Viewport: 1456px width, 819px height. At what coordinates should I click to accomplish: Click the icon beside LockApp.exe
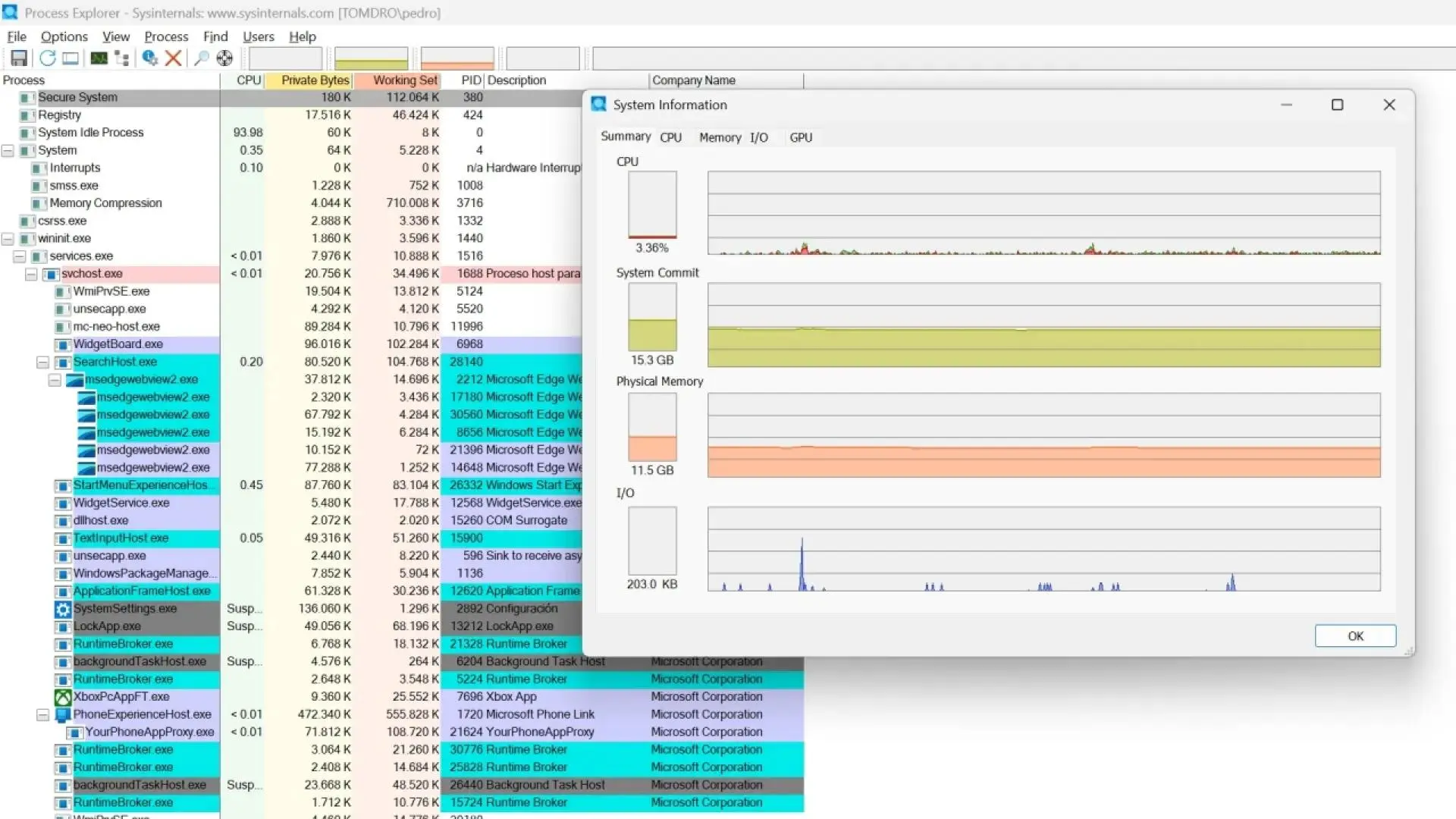(63, 626)
